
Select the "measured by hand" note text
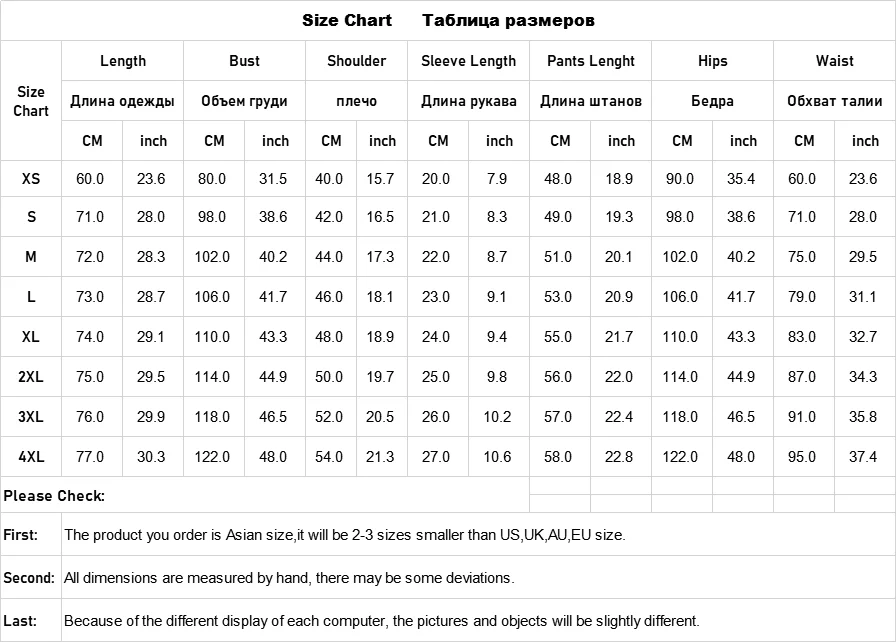click(289, 578)
